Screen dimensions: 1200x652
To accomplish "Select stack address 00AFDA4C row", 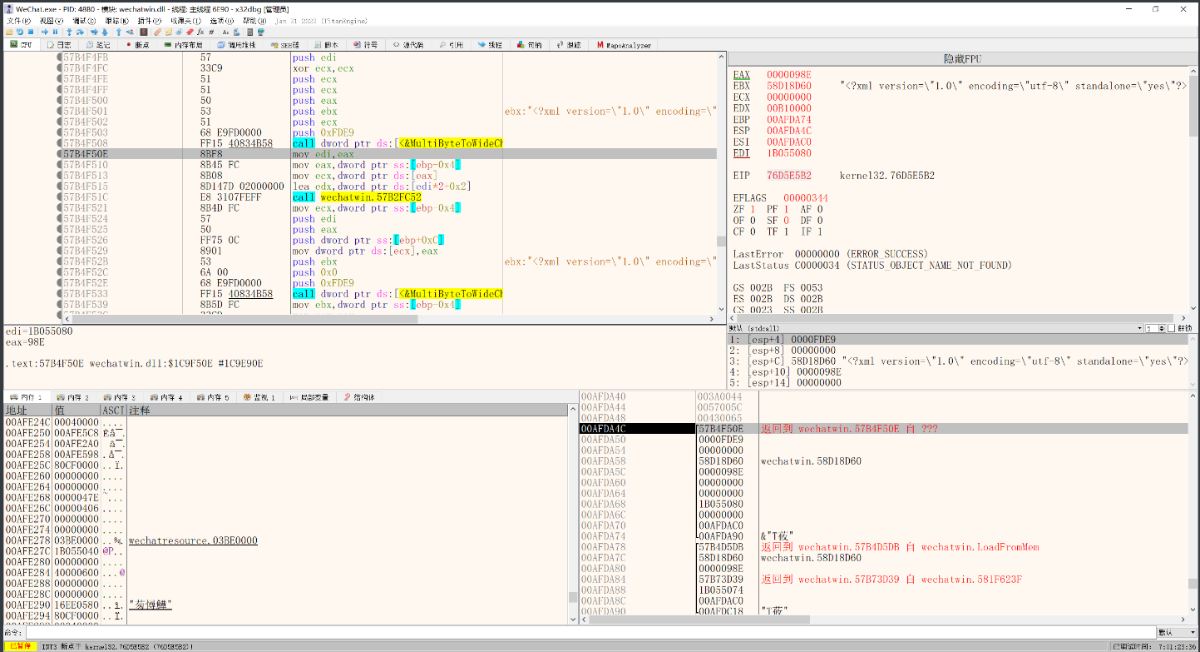I will (883, 429).
